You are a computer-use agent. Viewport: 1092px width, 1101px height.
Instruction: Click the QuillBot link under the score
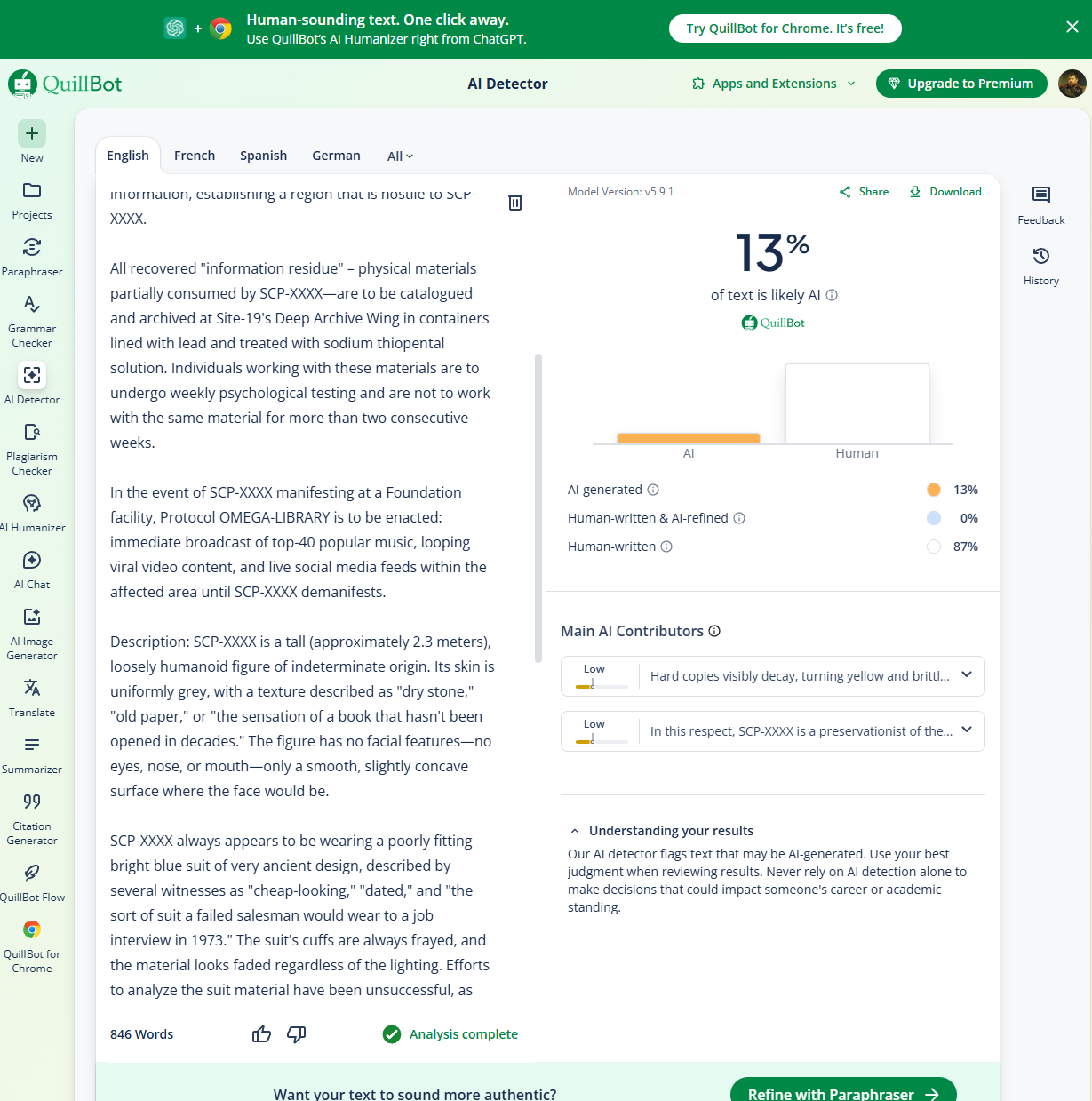pyautogui.click(x=773, y=323)
